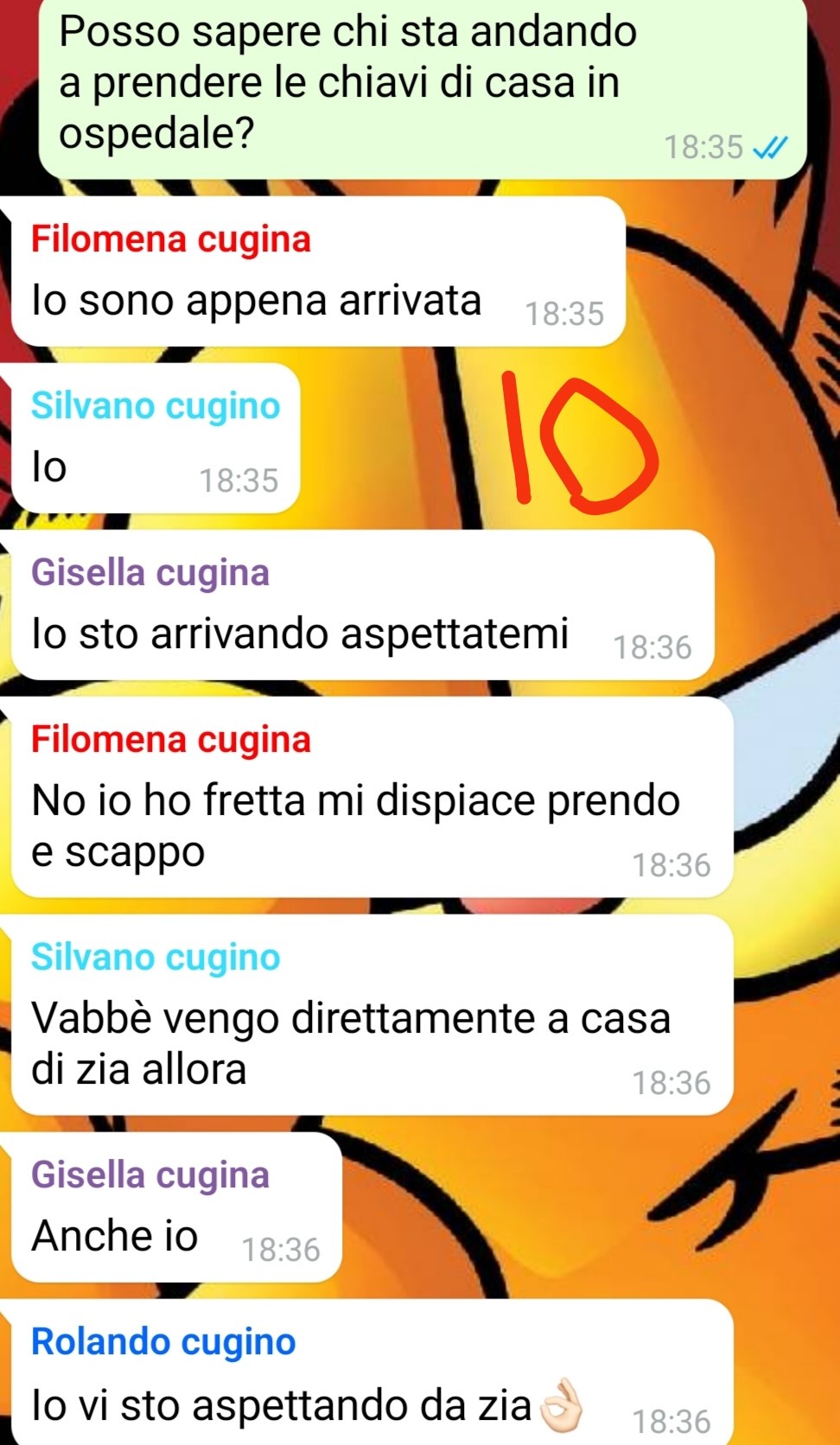Tap Rolando cugino's sender name
The image size is (840, 1445).
pyautogui.click(x=163, y=1342)
